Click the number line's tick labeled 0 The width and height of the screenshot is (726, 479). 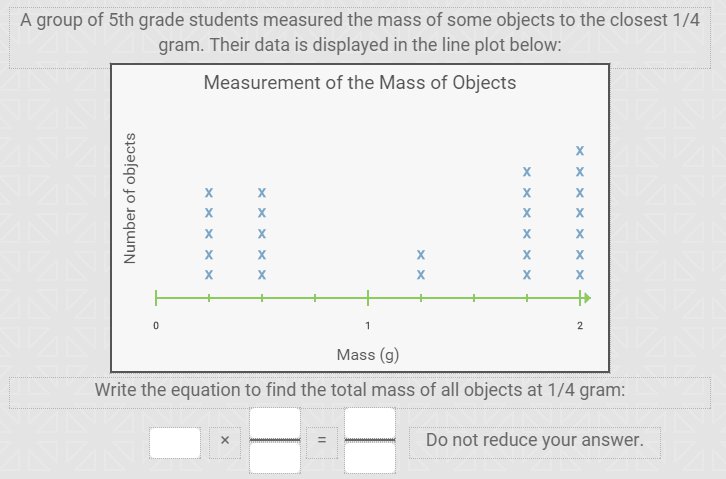(156, 298)
